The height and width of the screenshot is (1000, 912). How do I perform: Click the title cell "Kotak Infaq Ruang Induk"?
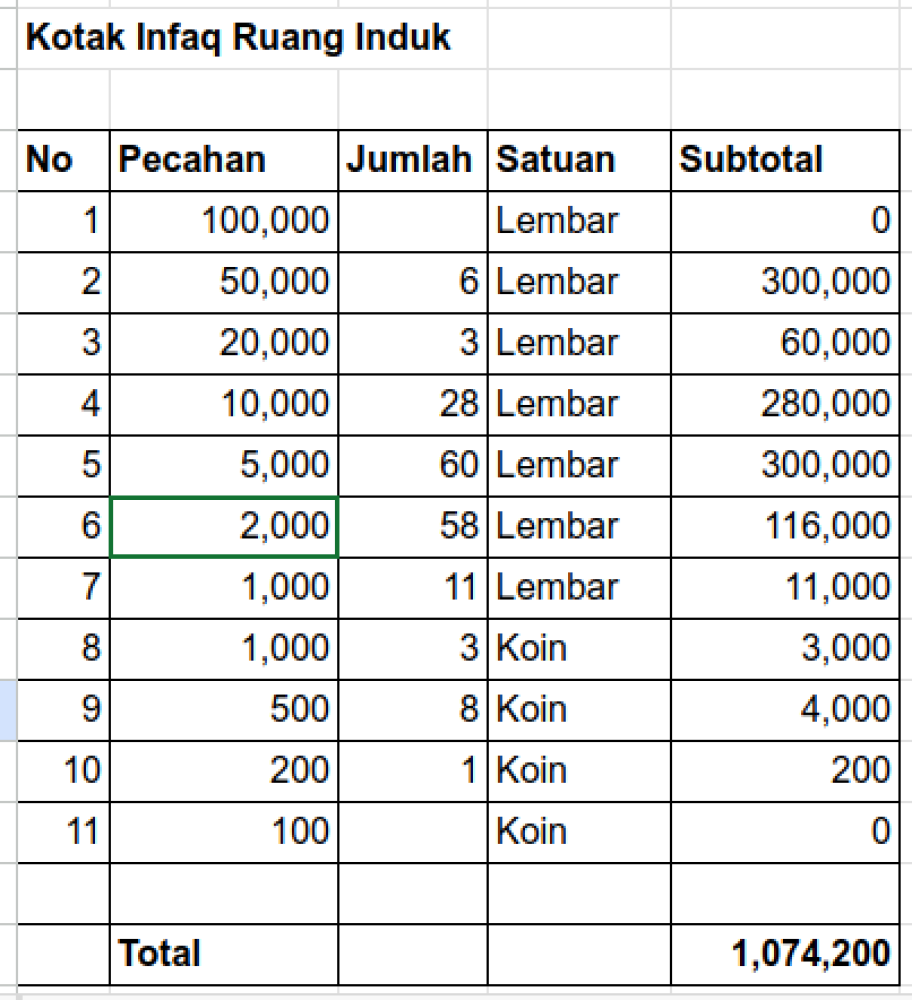coord(237,38)
